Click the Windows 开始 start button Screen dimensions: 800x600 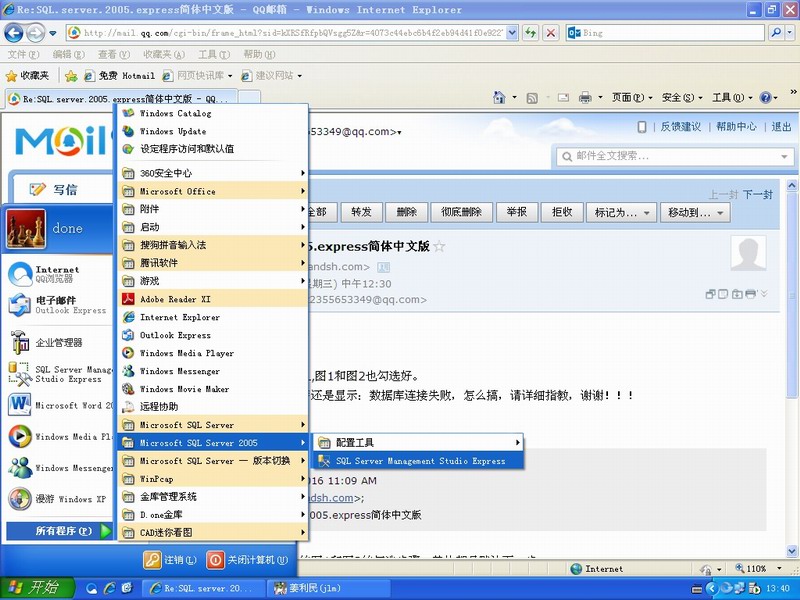pos(34,587)
